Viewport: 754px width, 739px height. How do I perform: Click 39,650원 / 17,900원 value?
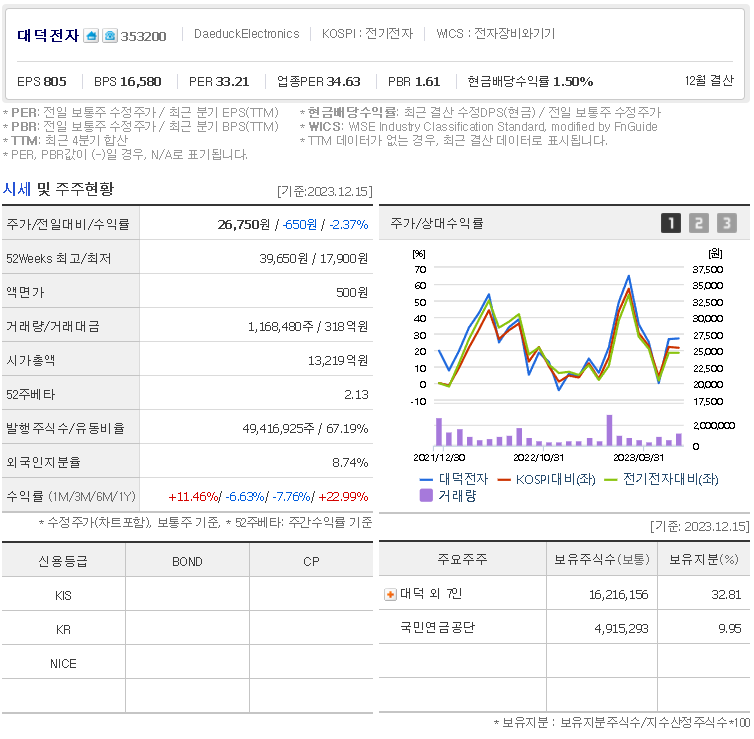click(314, 259)
